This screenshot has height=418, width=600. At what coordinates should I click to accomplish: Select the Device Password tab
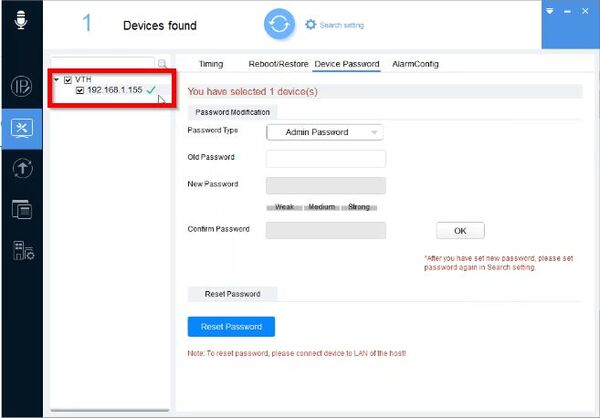(x=347, y=64)
